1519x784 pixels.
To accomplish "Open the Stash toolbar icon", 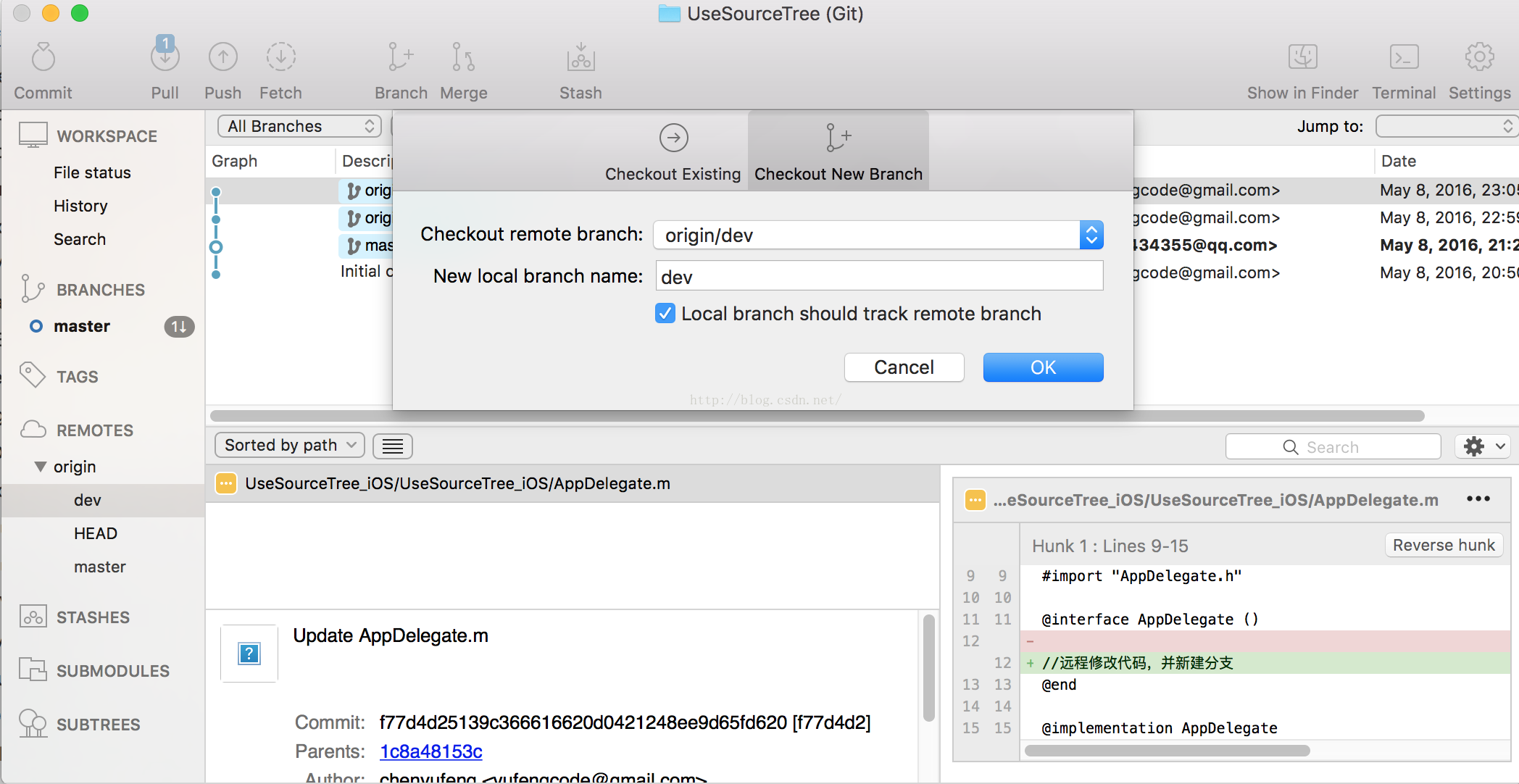I will pos(580,58).
